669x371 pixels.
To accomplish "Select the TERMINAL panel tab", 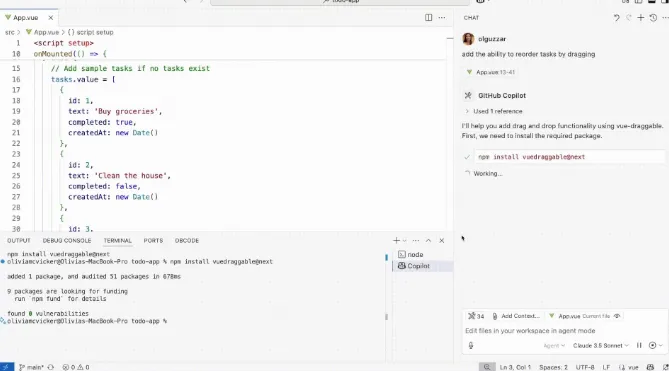I will pos(118,241).
